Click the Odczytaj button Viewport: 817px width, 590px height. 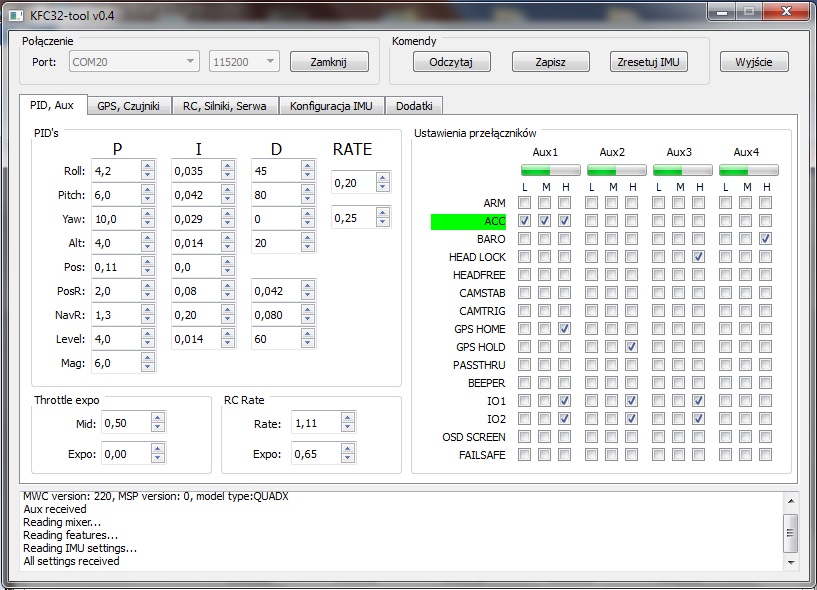pos(451,62)
